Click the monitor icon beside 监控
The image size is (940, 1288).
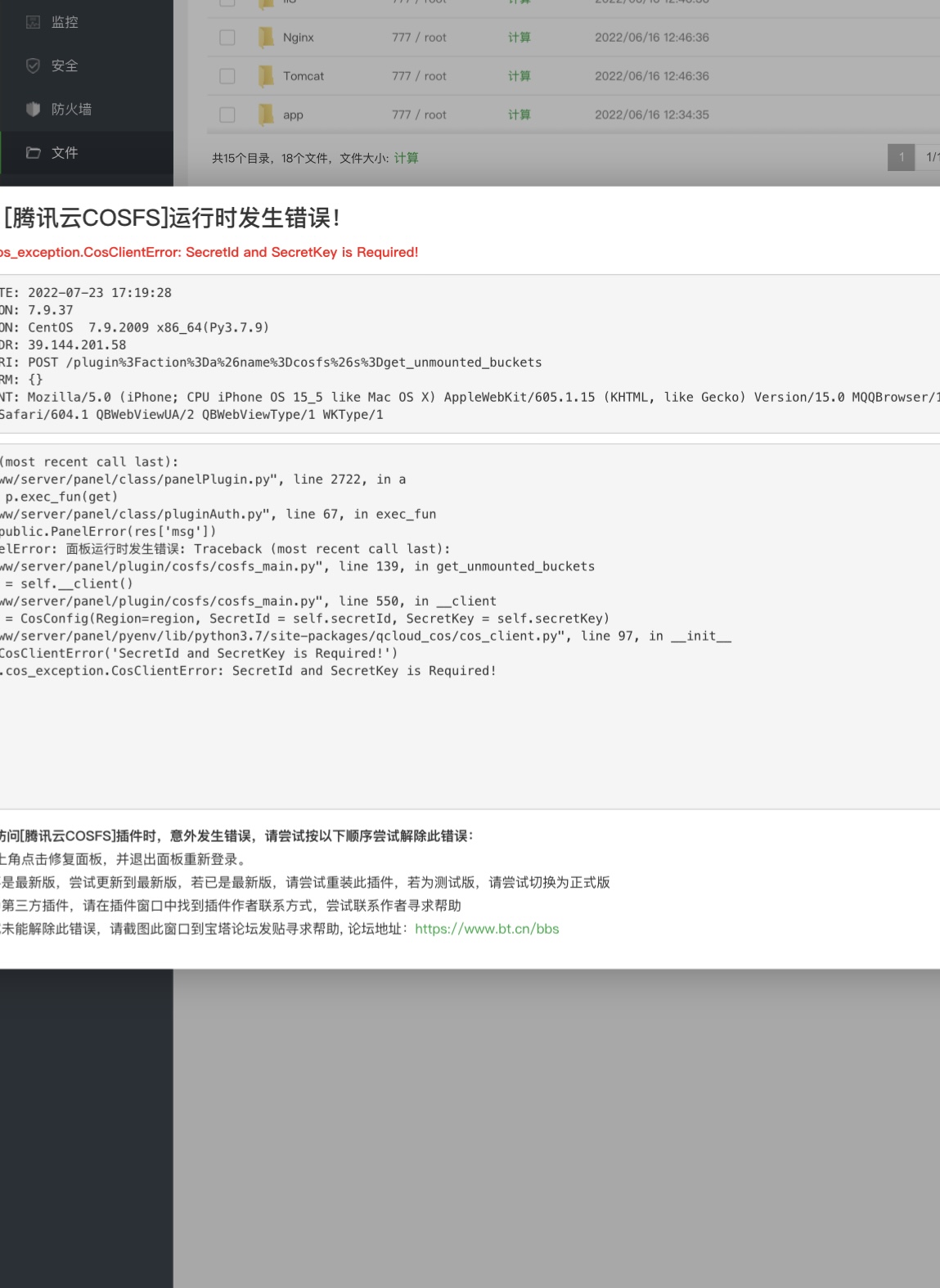(33, 22)
